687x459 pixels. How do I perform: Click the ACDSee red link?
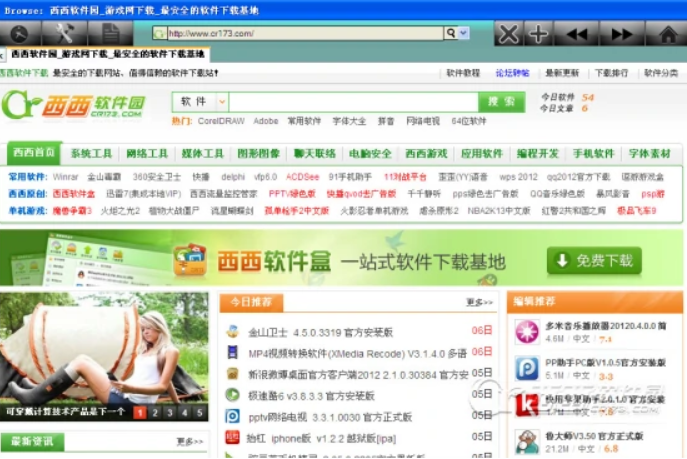tap(302, 177)
